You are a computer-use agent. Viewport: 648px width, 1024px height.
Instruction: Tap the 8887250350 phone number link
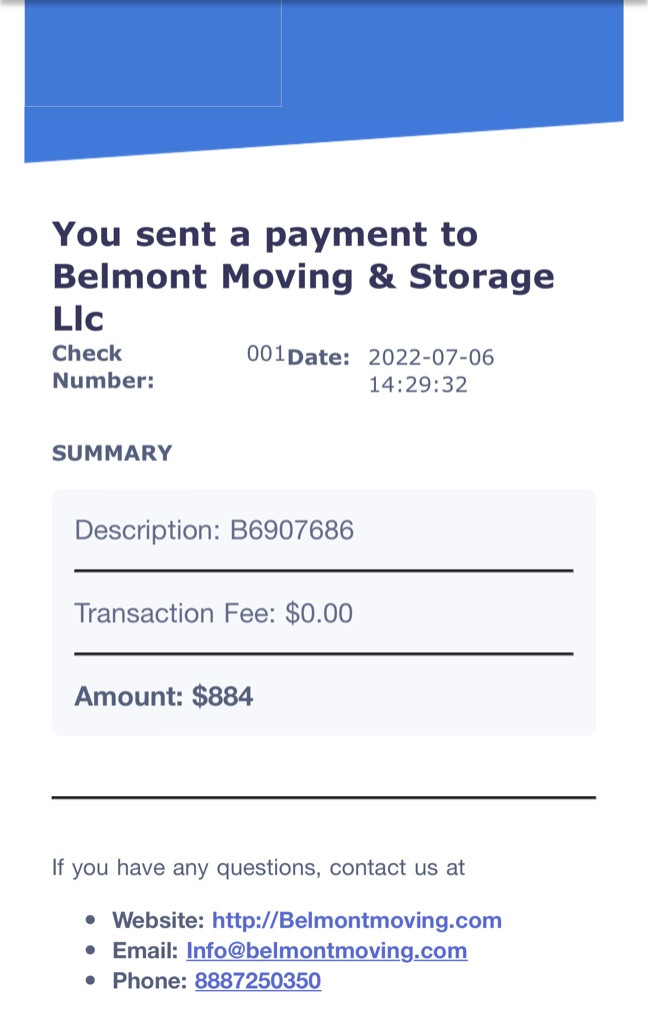point(258,981)
